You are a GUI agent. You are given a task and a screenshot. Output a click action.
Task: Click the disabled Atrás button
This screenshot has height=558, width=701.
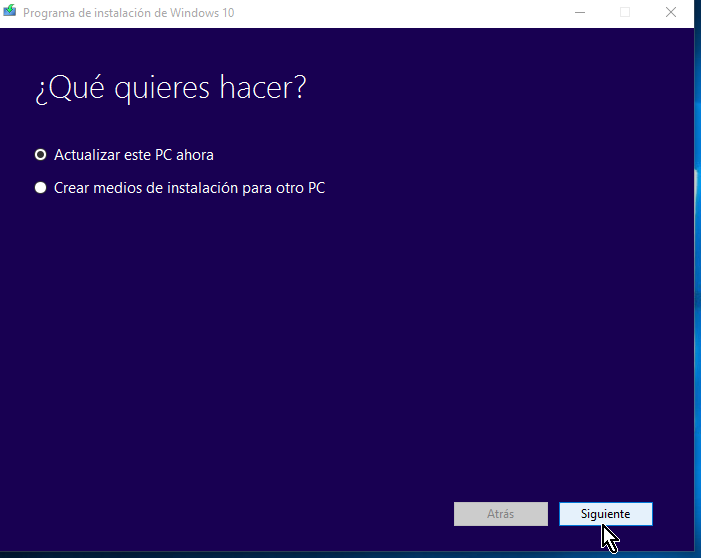501,514
